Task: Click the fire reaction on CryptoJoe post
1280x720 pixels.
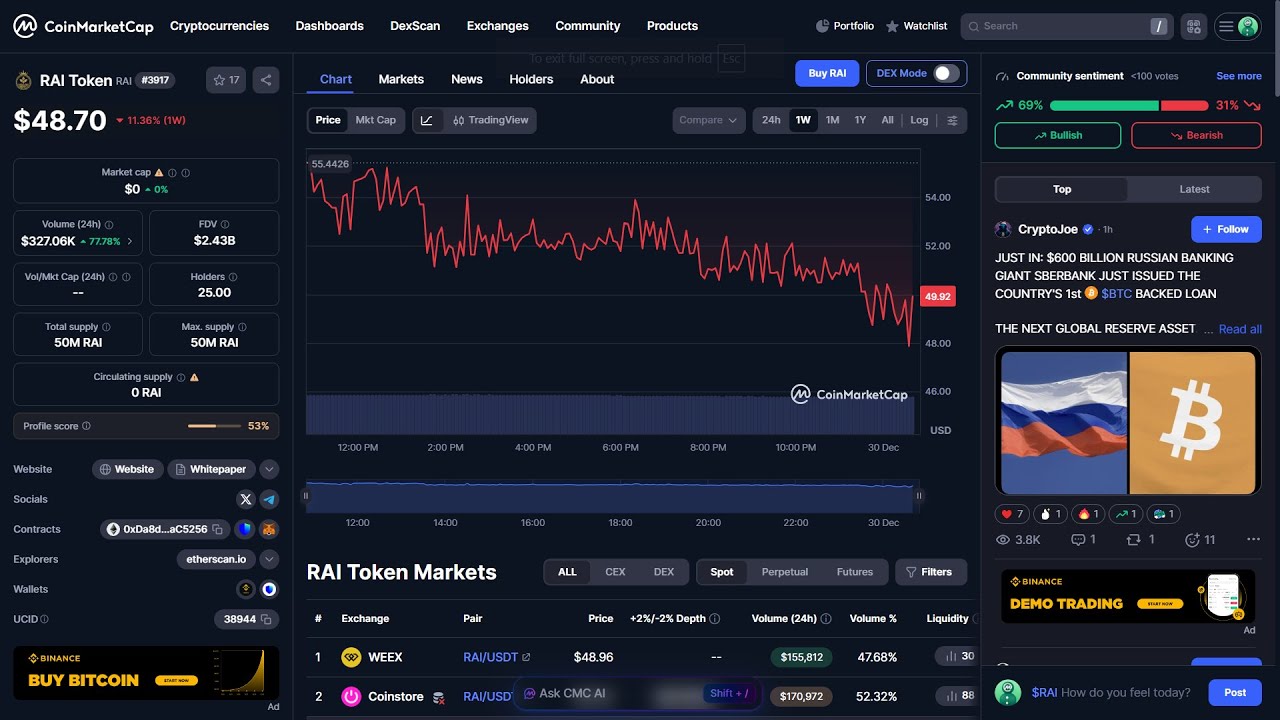Action: 1088,514
